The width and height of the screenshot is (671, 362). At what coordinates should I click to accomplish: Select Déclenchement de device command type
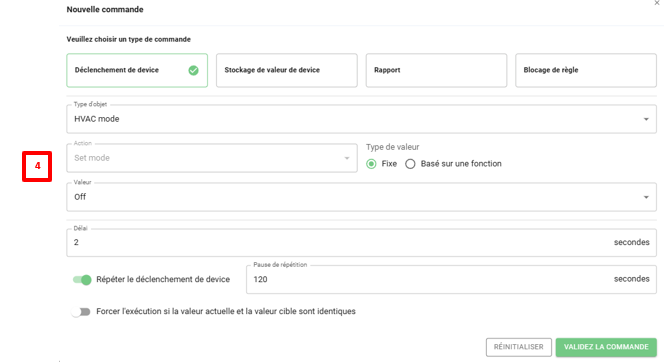(137, 70)
